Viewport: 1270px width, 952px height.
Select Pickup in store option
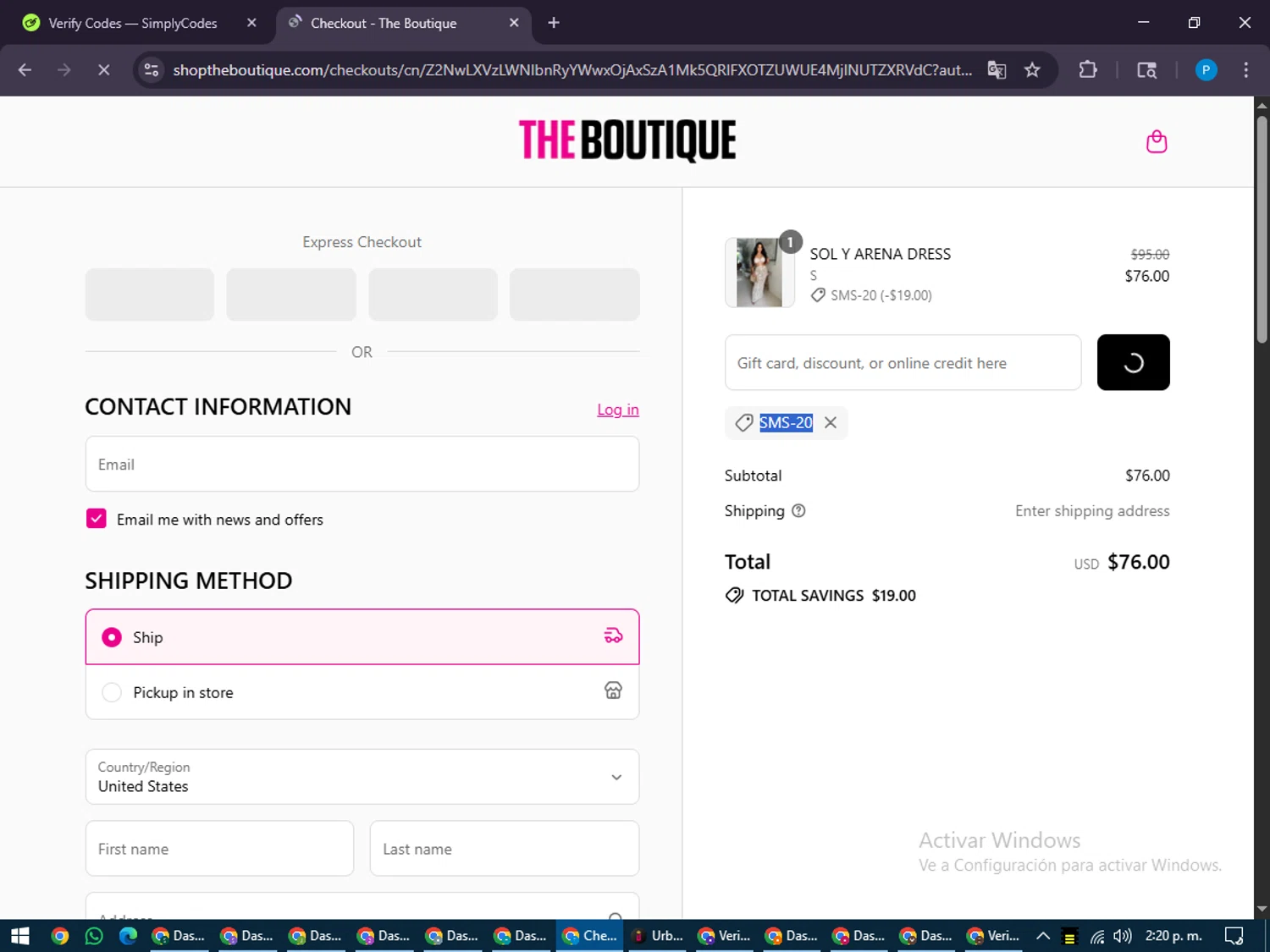[362, 692]
